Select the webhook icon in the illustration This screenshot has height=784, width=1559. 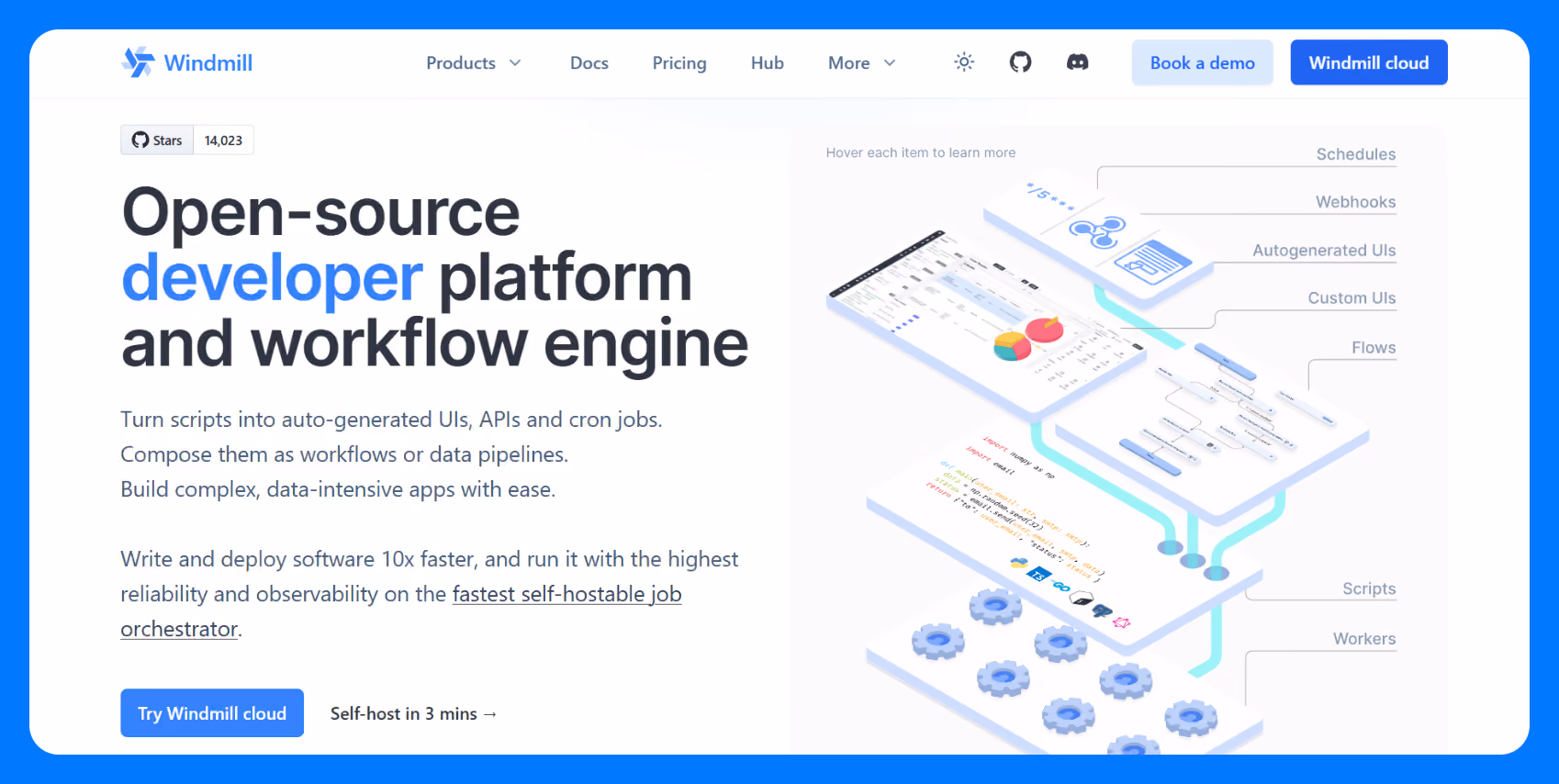point(1097,231)
